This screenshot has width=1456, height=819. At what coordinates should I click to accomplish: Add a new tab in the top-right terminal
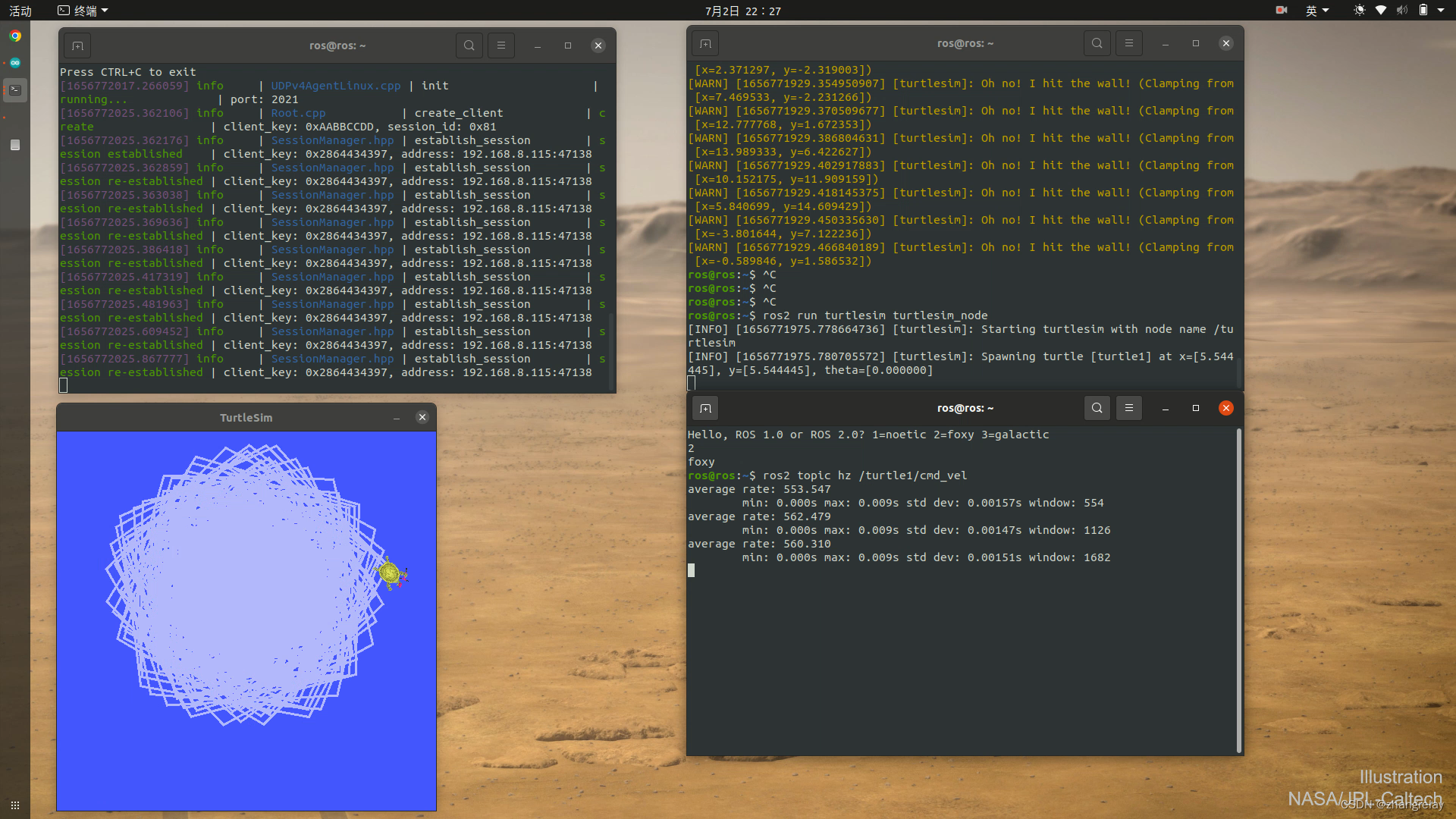705,43
